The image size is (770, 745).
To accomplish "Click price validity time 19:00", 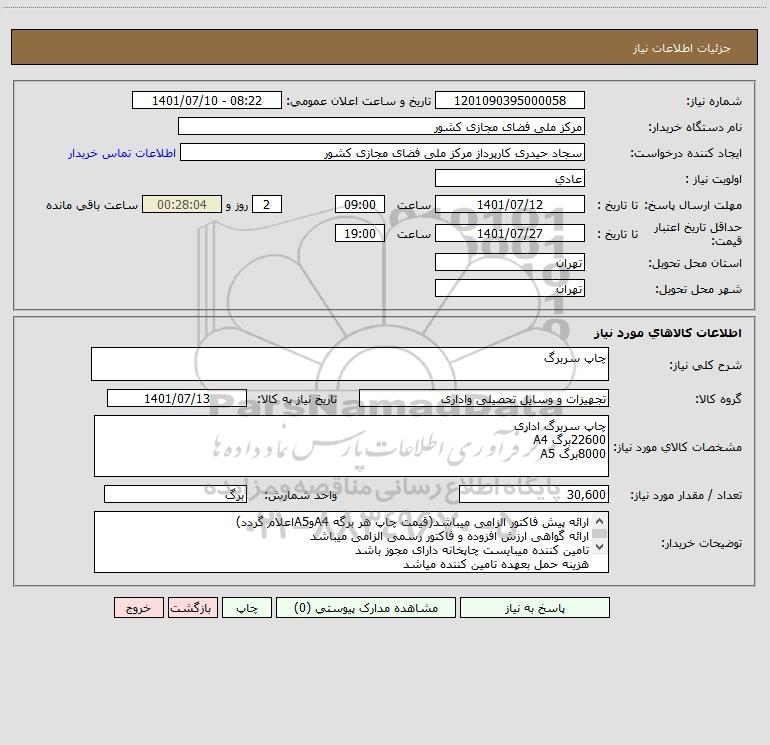I will [359, 233].
